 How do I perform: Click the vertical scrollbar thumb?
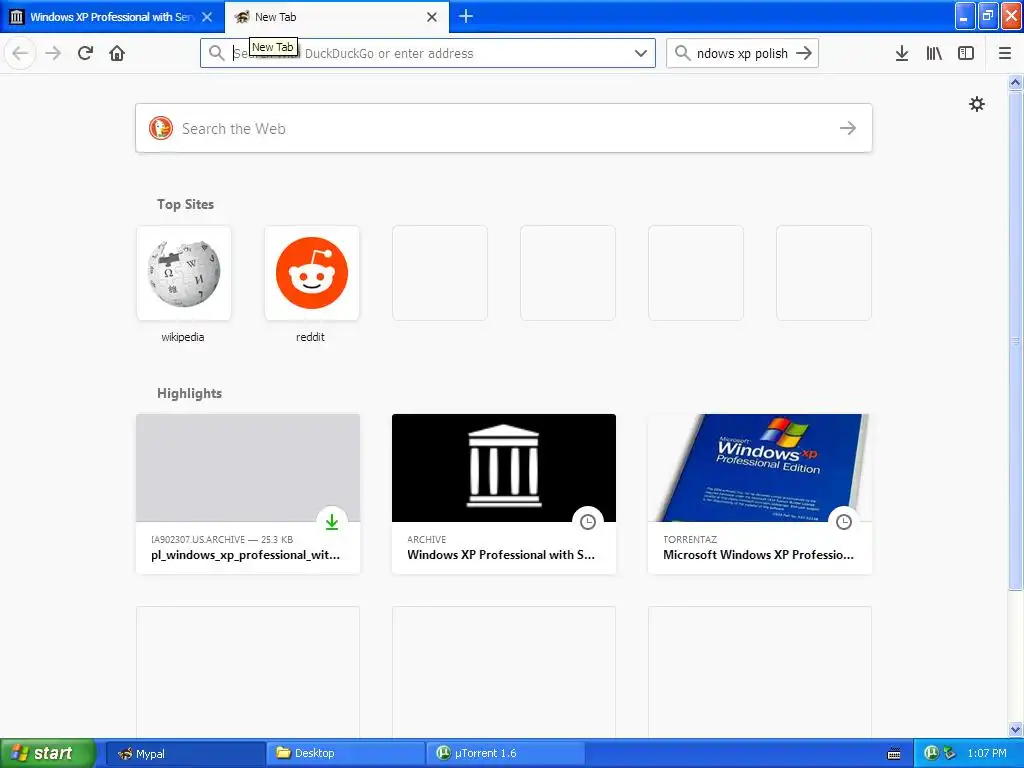[x=1015, y=340]
